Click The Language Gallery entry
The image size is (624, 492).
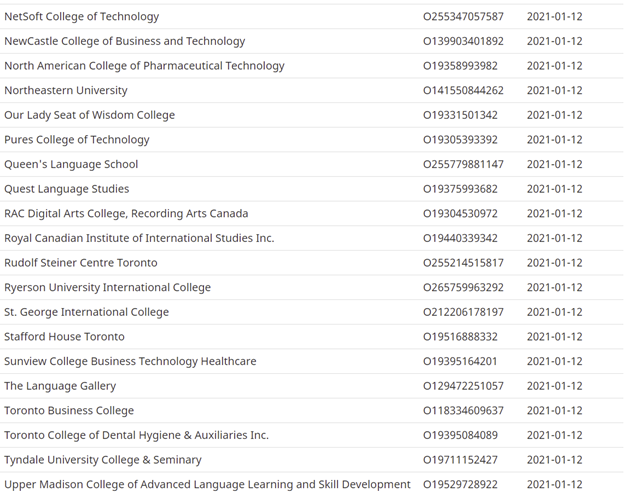60,386
